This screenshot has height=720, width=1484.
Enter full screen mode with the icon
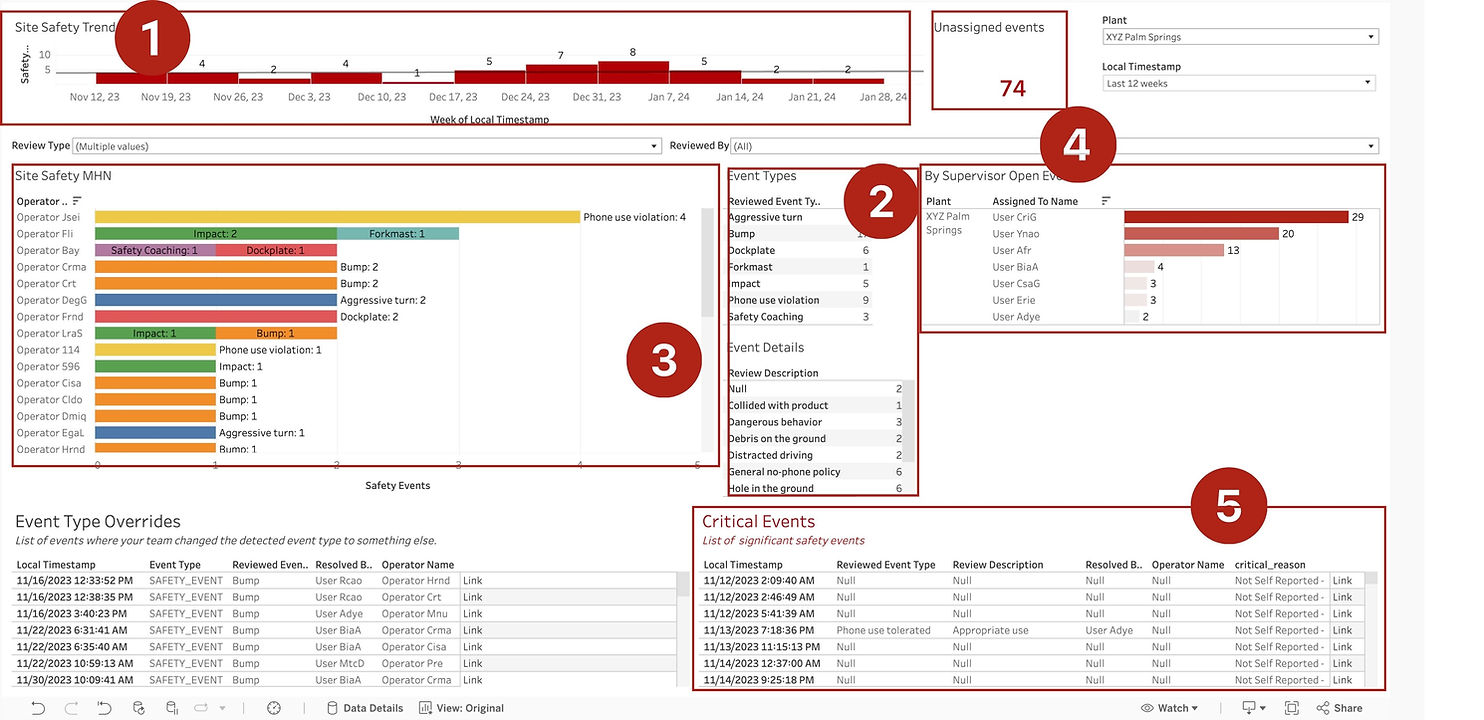(x=1292, y=708)
